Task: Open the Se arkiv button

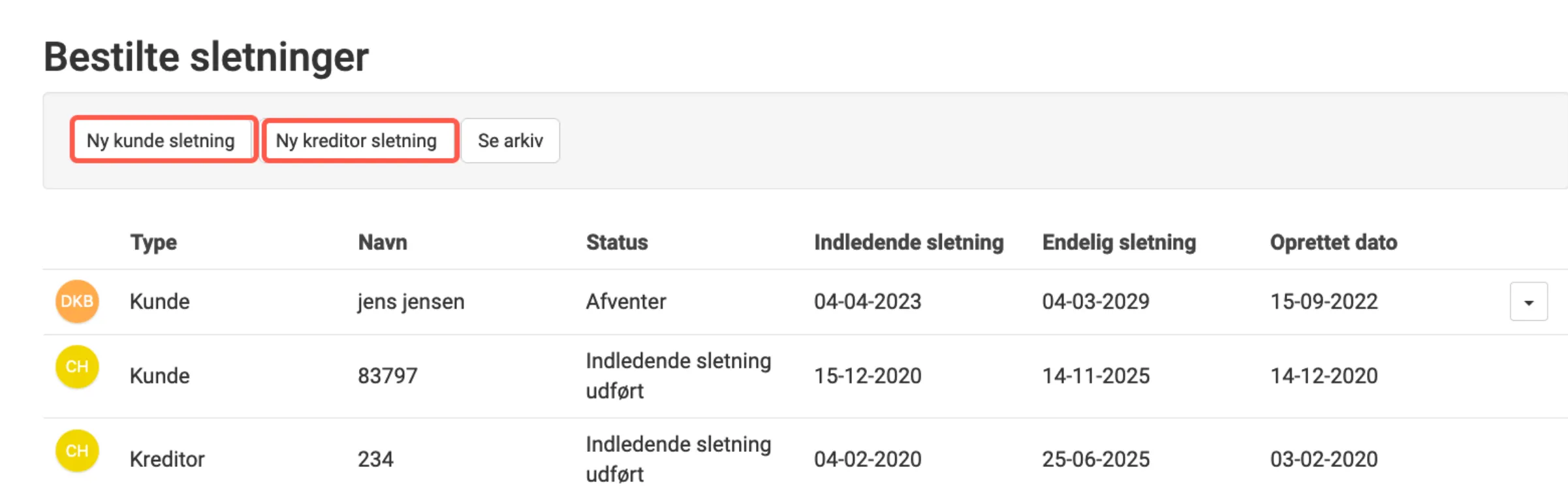Action: [x=510, y=140]
